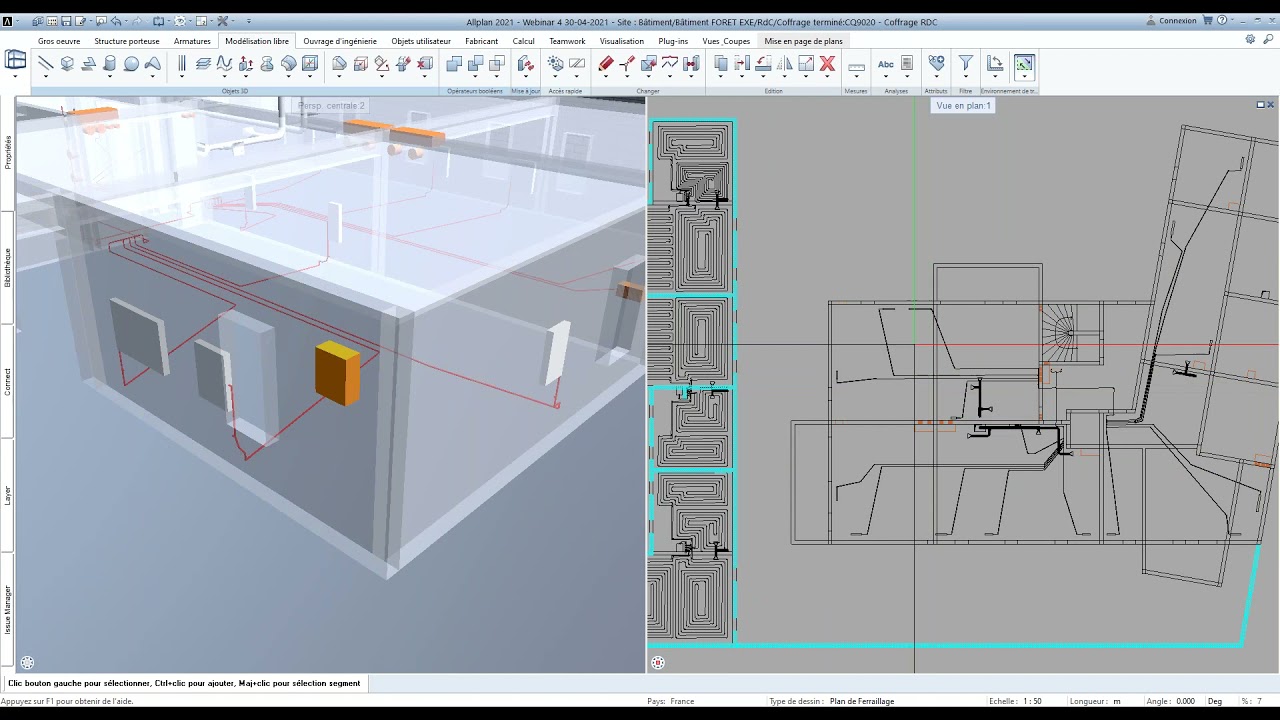Open the Vues_Coupes tab
The image size is (1280, 720).
pos(726,41)
